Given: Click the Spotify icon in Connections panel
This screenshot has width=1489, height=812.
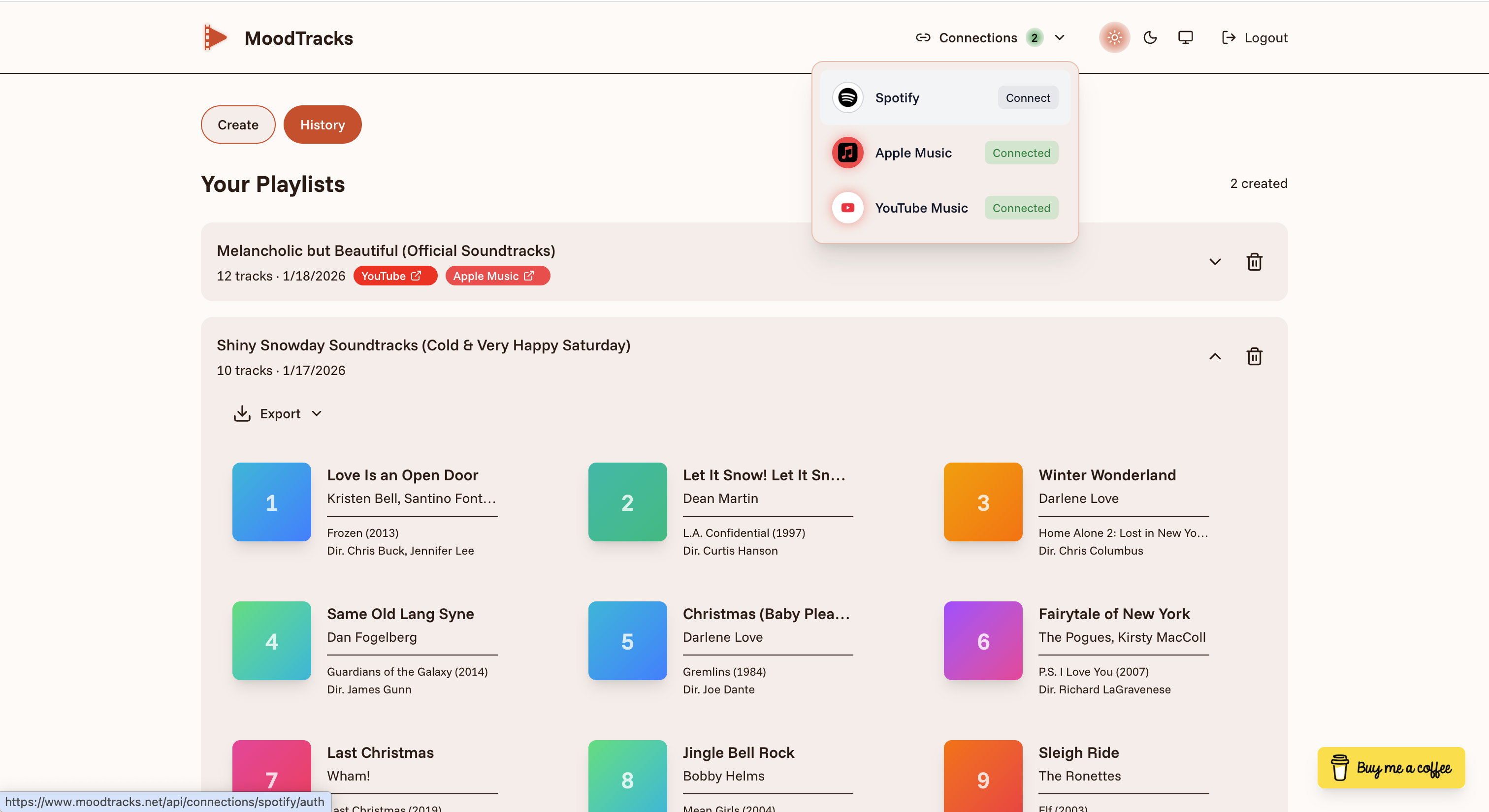Looking at the screenshot, I should pos(847,97).
